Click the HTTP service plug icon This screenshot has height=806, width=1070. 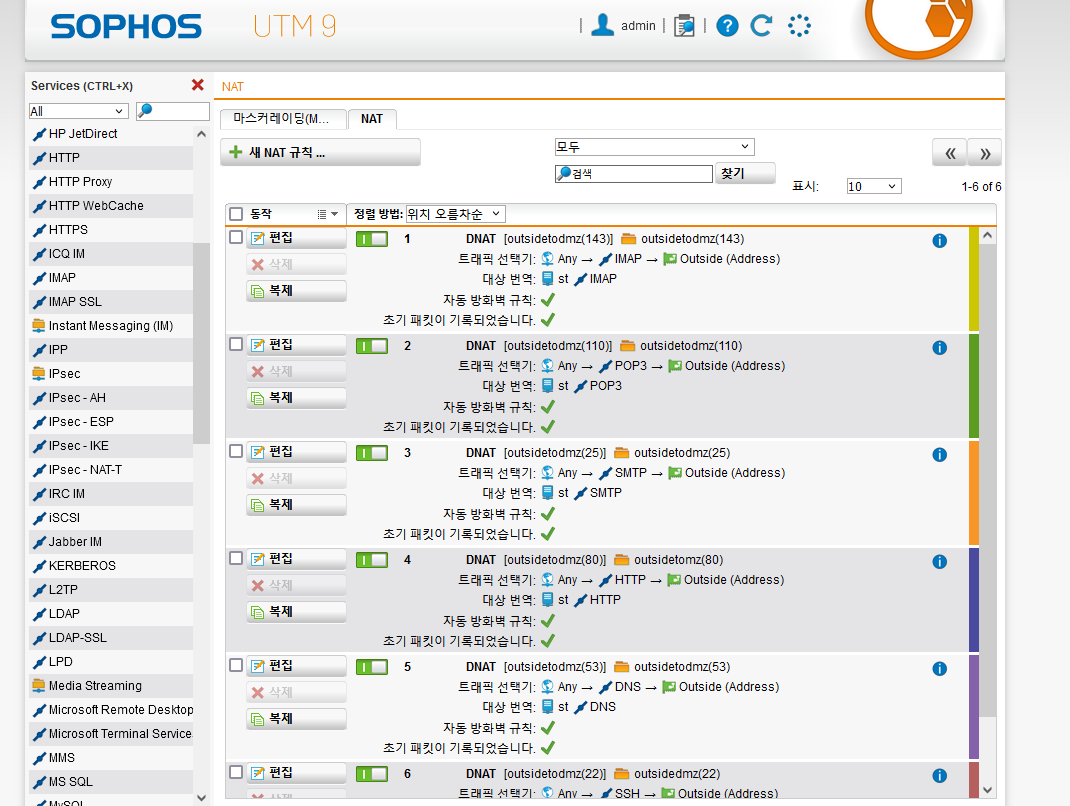point(39,158)
